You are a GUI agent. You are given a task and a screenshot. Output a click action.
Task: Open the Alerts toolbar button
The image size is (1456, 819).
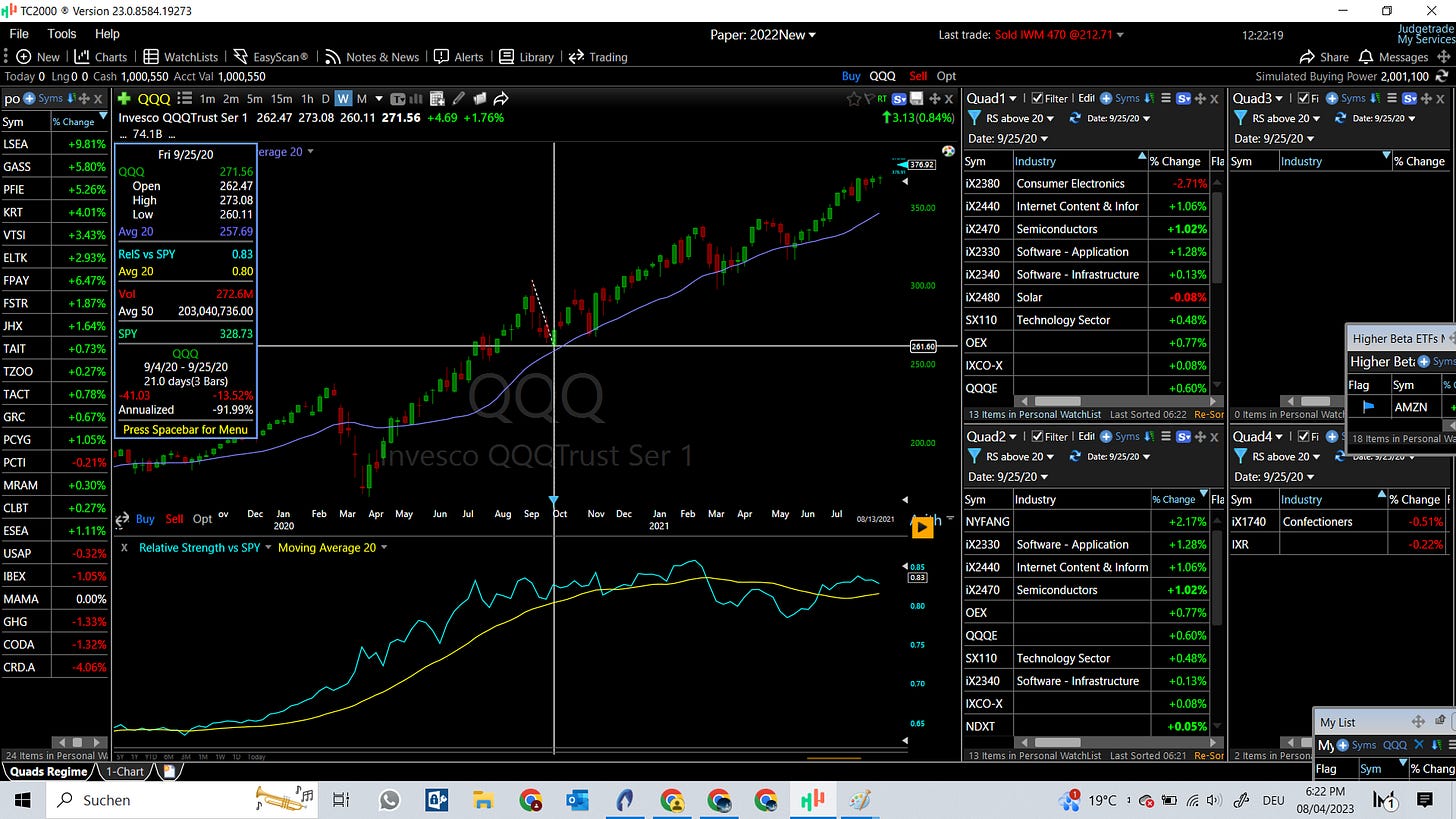459,57
